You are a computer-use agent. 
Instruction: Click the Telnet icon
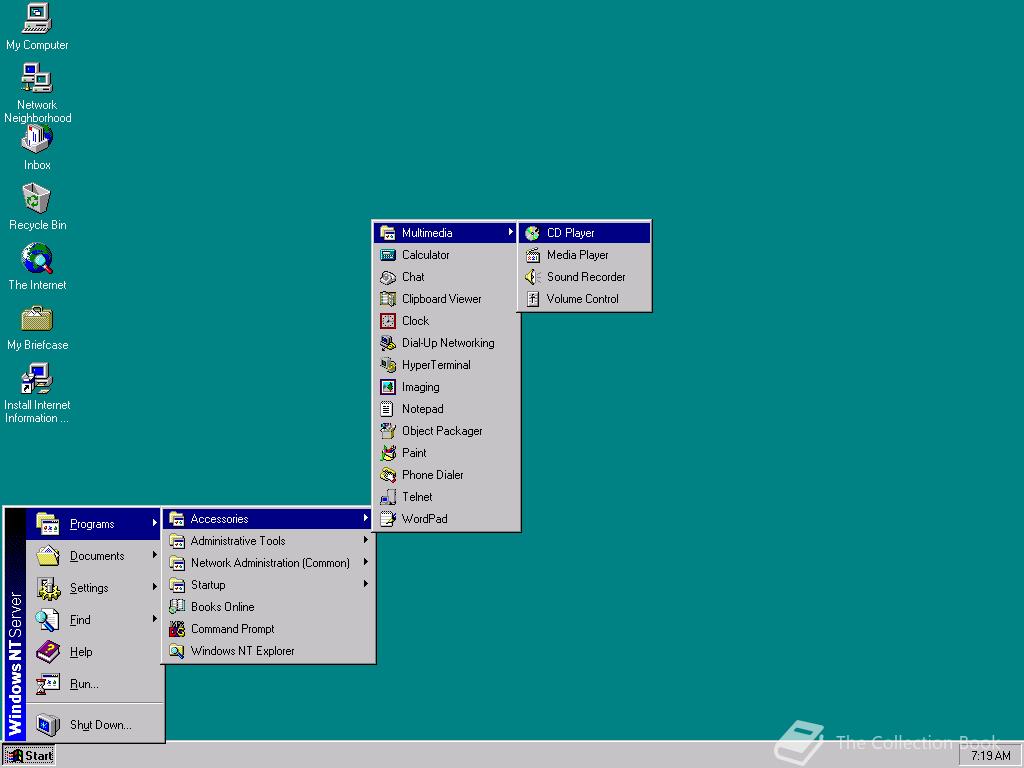(388, 497)
